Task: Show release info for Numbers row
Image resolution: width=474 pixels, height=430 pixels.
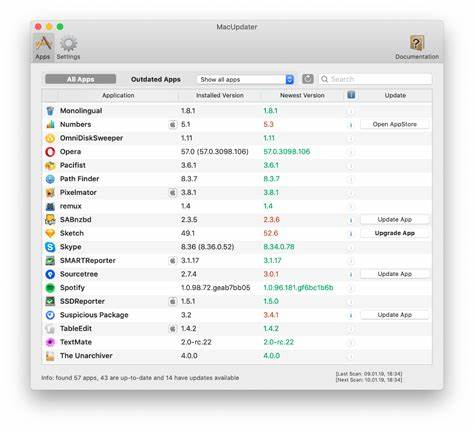Action: point(351,125)
